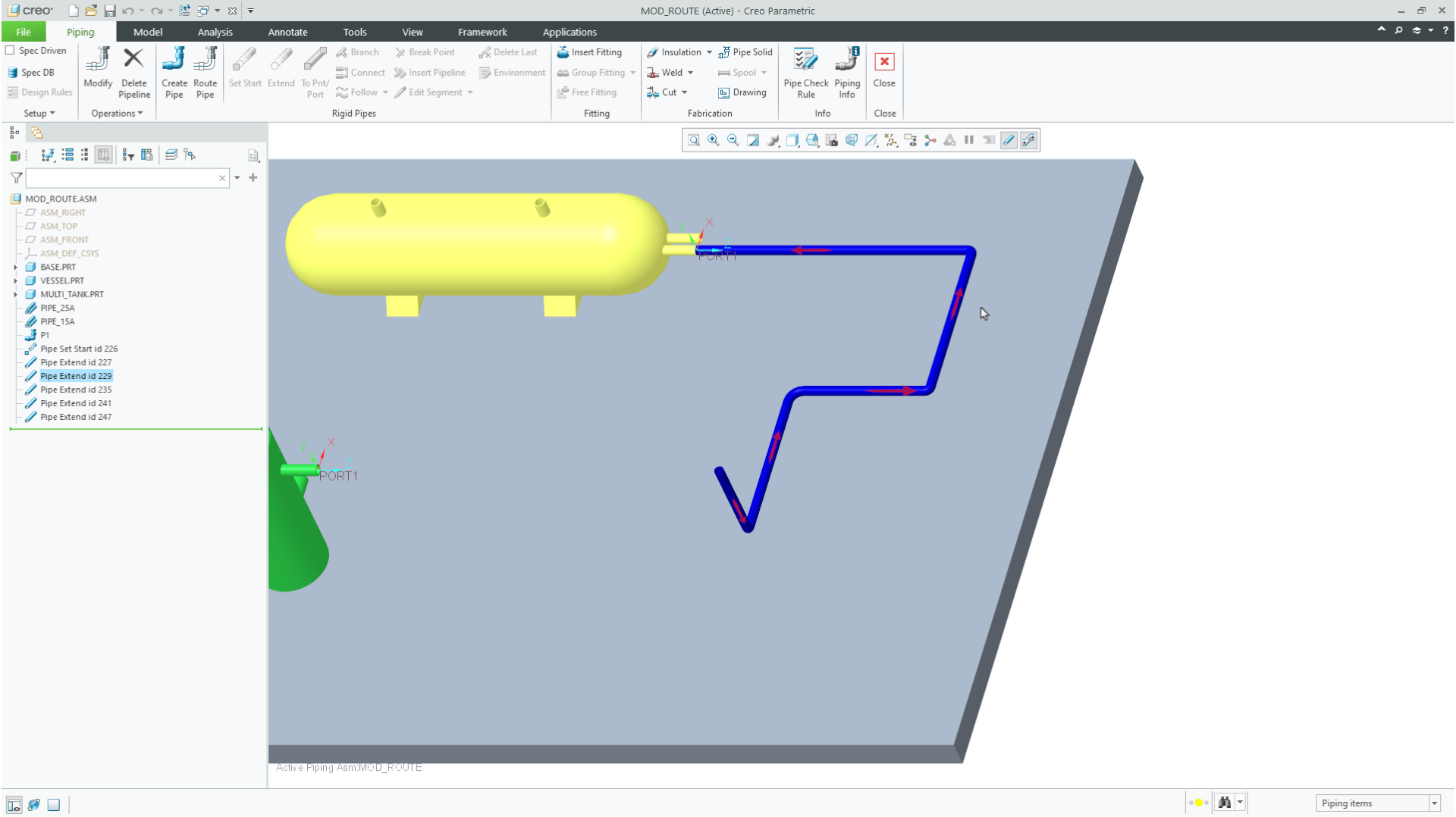Expand the BASE.PRT tree node

point(15,268)
